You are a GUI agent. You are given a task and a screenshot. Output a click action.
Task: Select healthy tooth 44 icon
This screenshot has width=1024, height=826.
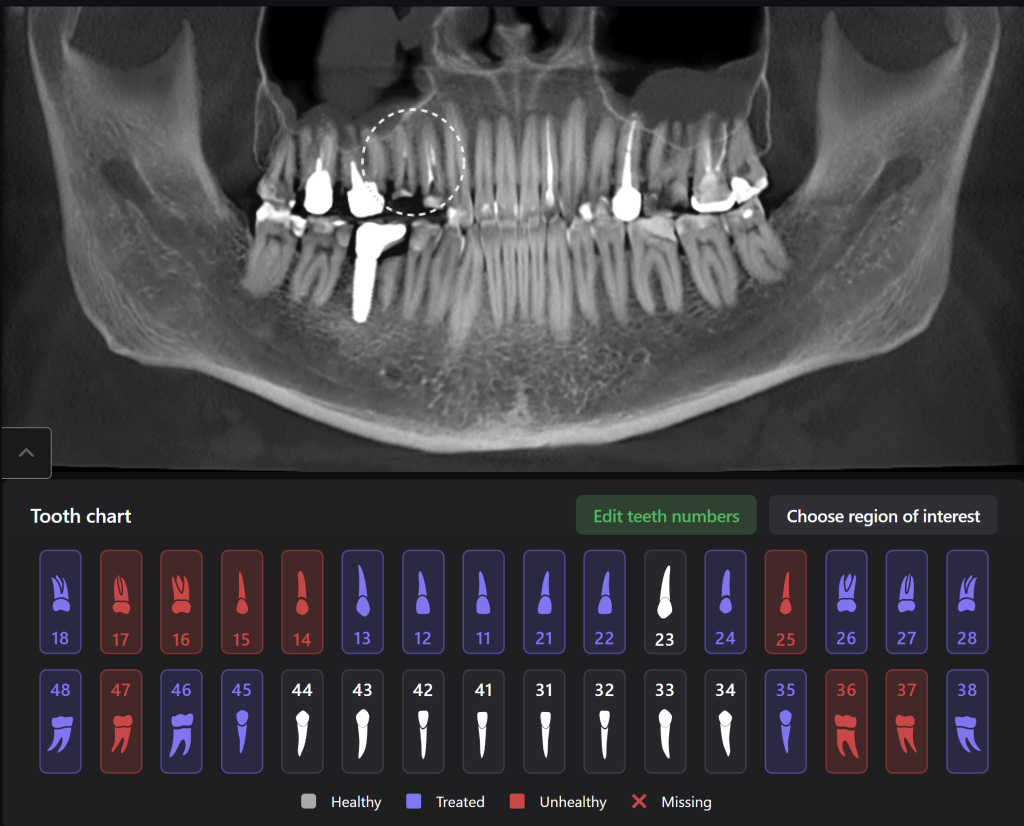[302, 721]
